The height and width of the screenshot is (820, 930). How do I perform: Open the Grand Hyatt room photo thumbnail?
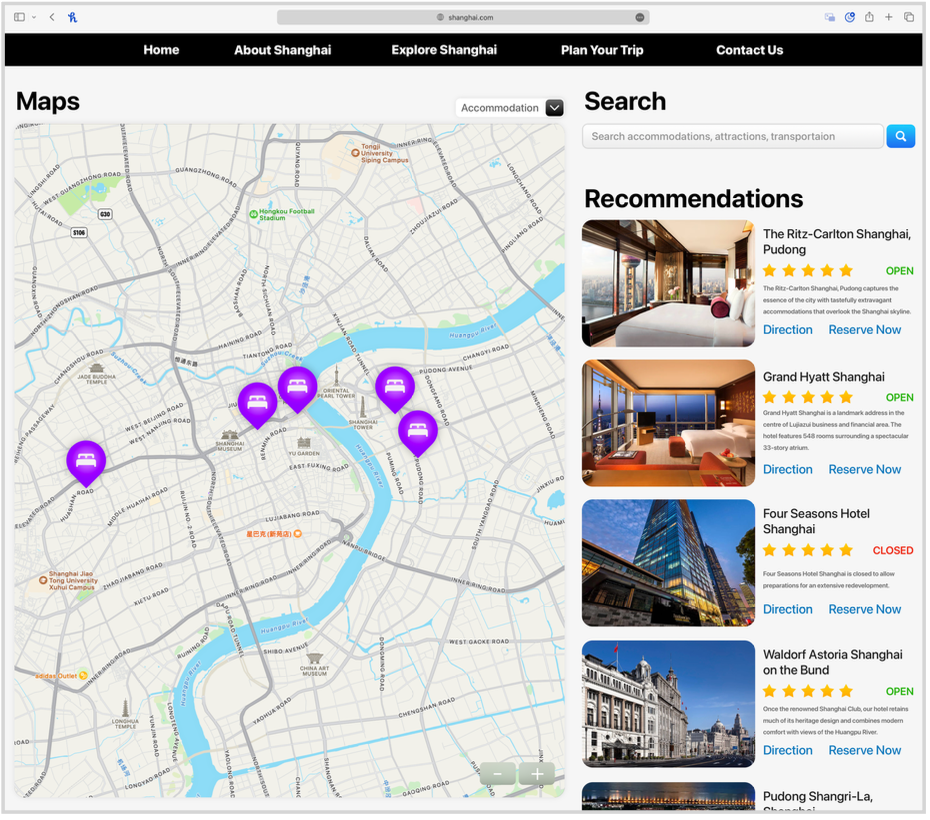tap(670, 424)
